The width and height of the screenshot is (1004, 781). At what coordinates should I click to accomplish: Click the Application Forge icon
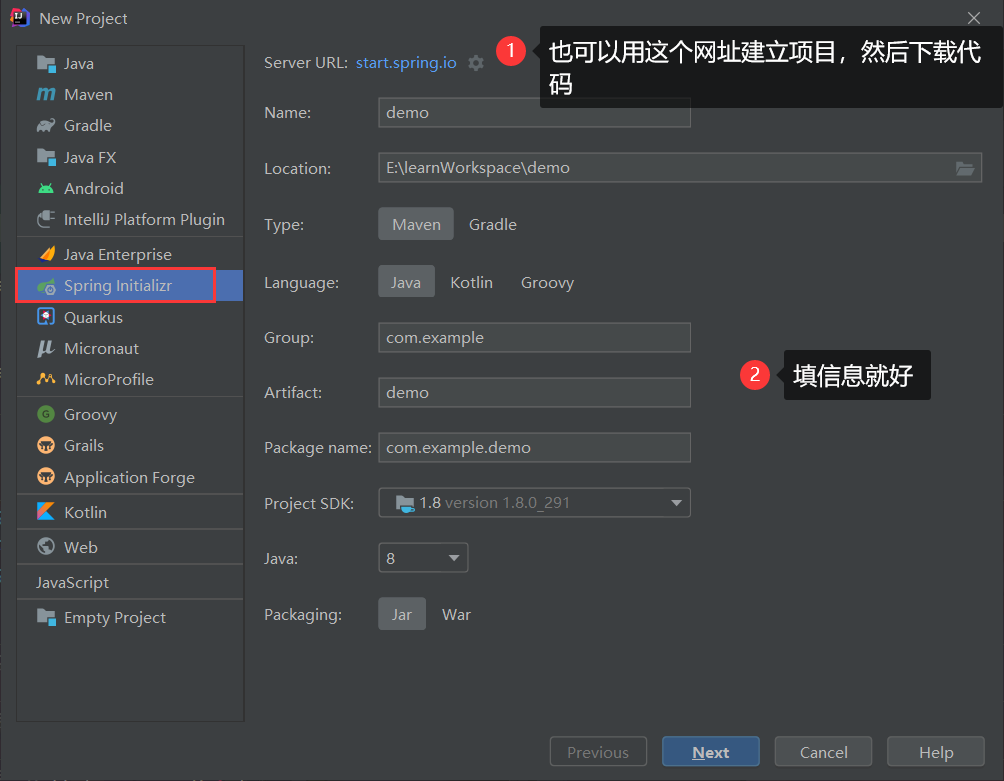pos(46,477)
